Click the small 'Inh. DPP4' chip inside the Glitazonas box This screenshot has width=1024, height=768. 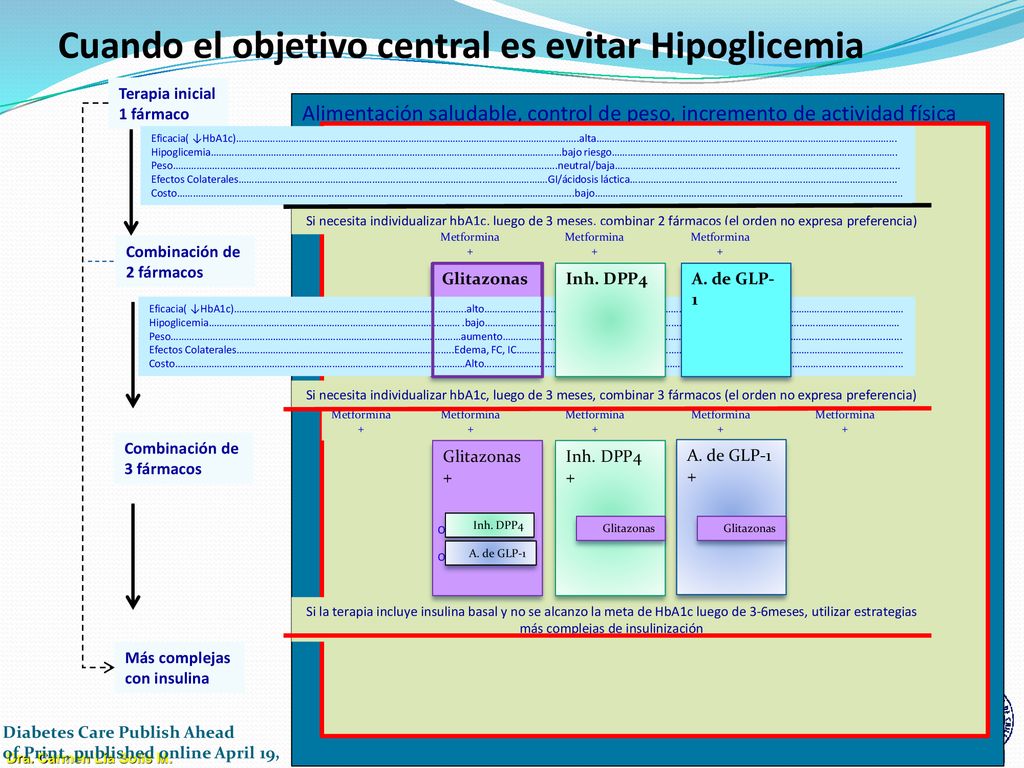point(490,525)
